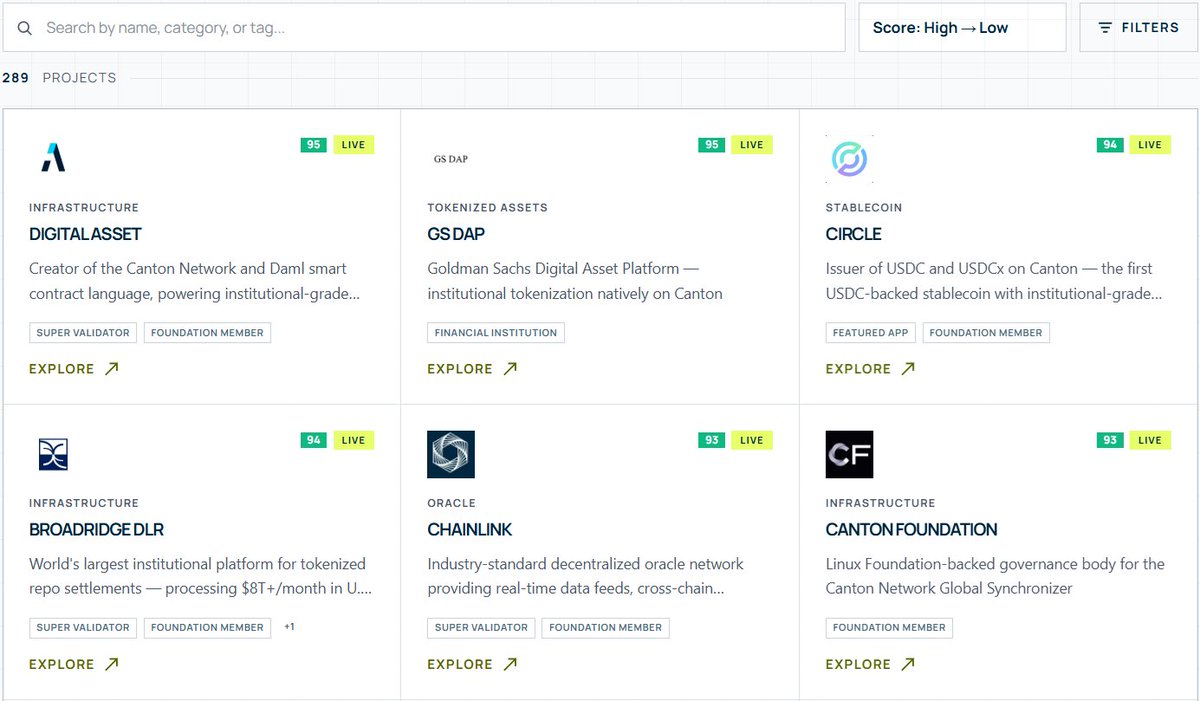This screenshot has width=1200, height=701.
Task: Select Foundation Member tag on Chainlink card
Action: [605, 627]
